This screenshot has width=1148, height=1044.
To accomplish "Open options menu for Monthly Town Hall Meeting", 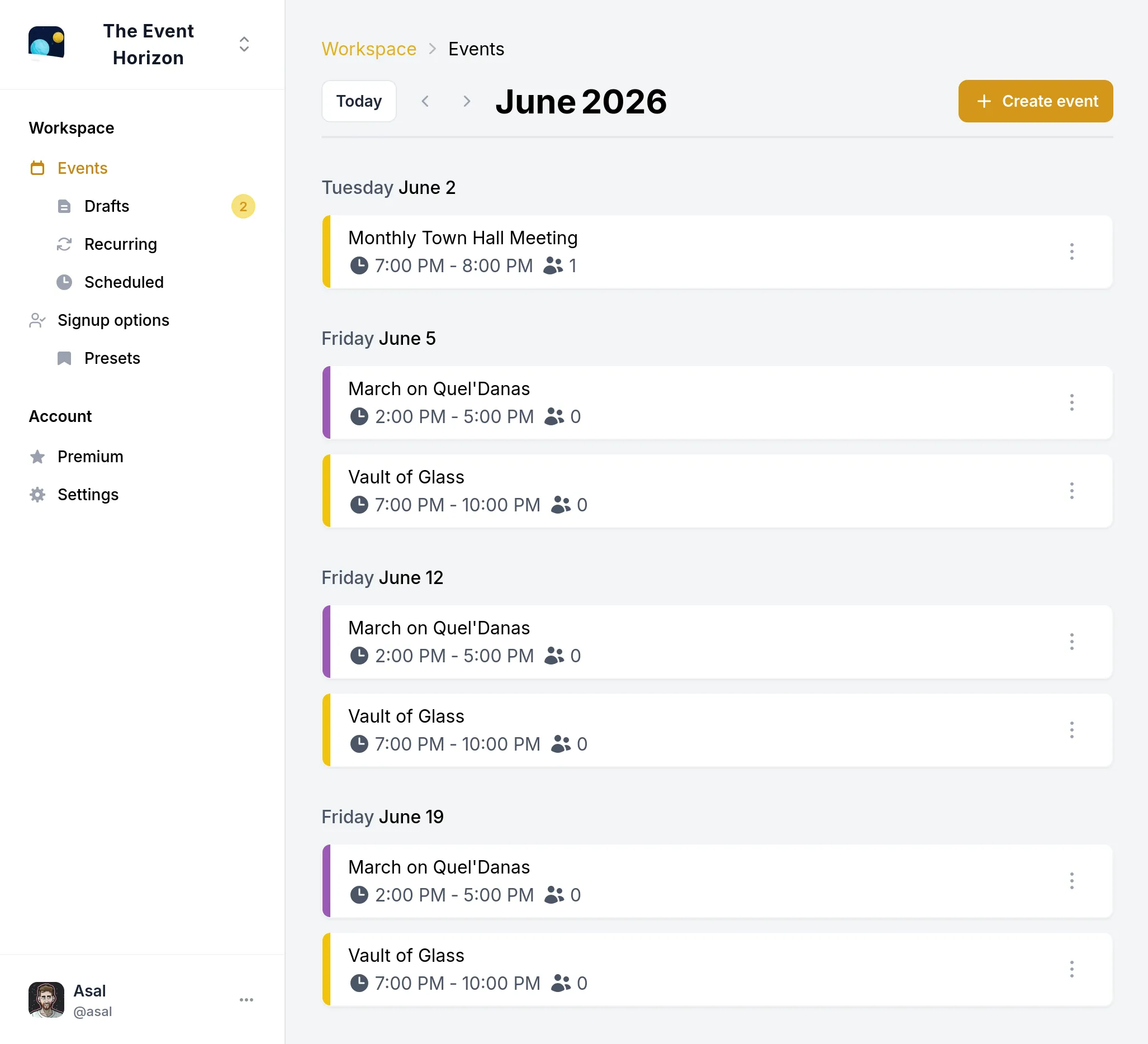I will pyautogui.click(x=1071, y=251).
